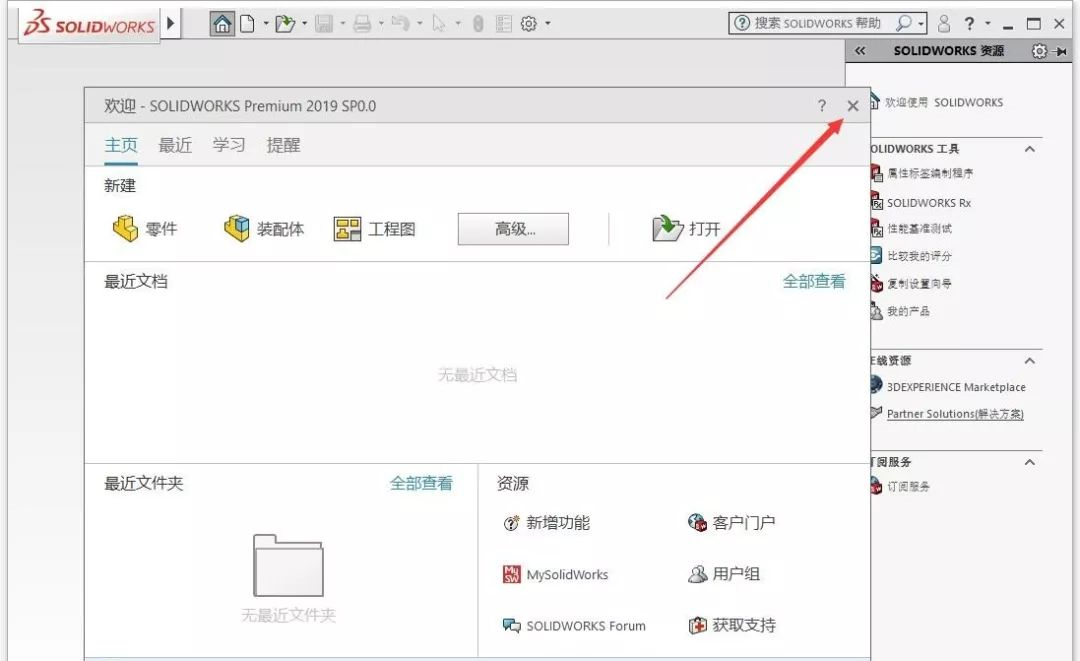Click the user login icon in title bar
Screen dimensions: 1080x661
[x=944, y=23]
